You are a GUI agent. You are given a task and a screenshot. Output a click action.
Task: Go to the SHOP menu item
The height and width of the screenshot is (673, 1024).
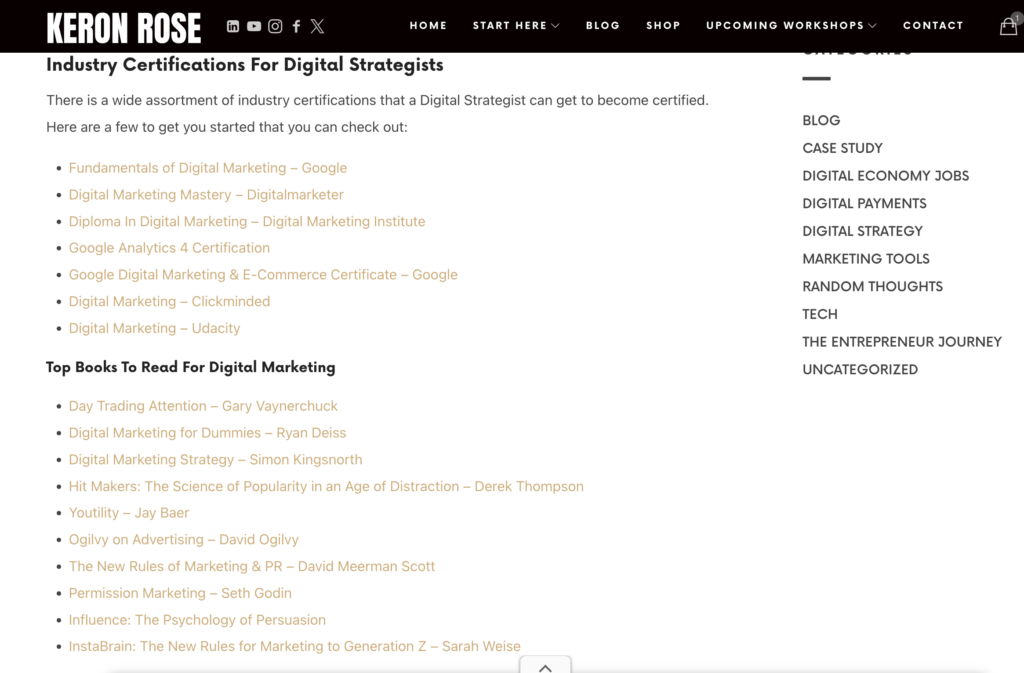point(663,26)
